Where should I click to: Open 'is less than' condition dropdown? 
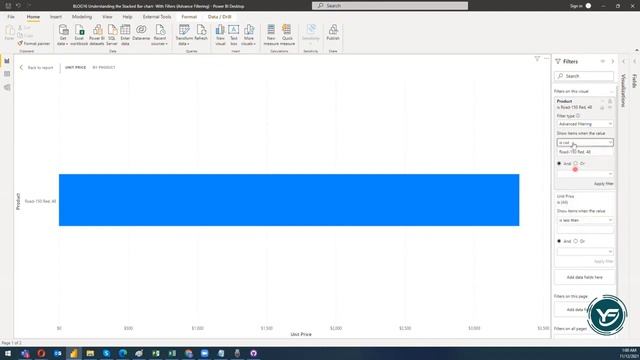(585, 220)
